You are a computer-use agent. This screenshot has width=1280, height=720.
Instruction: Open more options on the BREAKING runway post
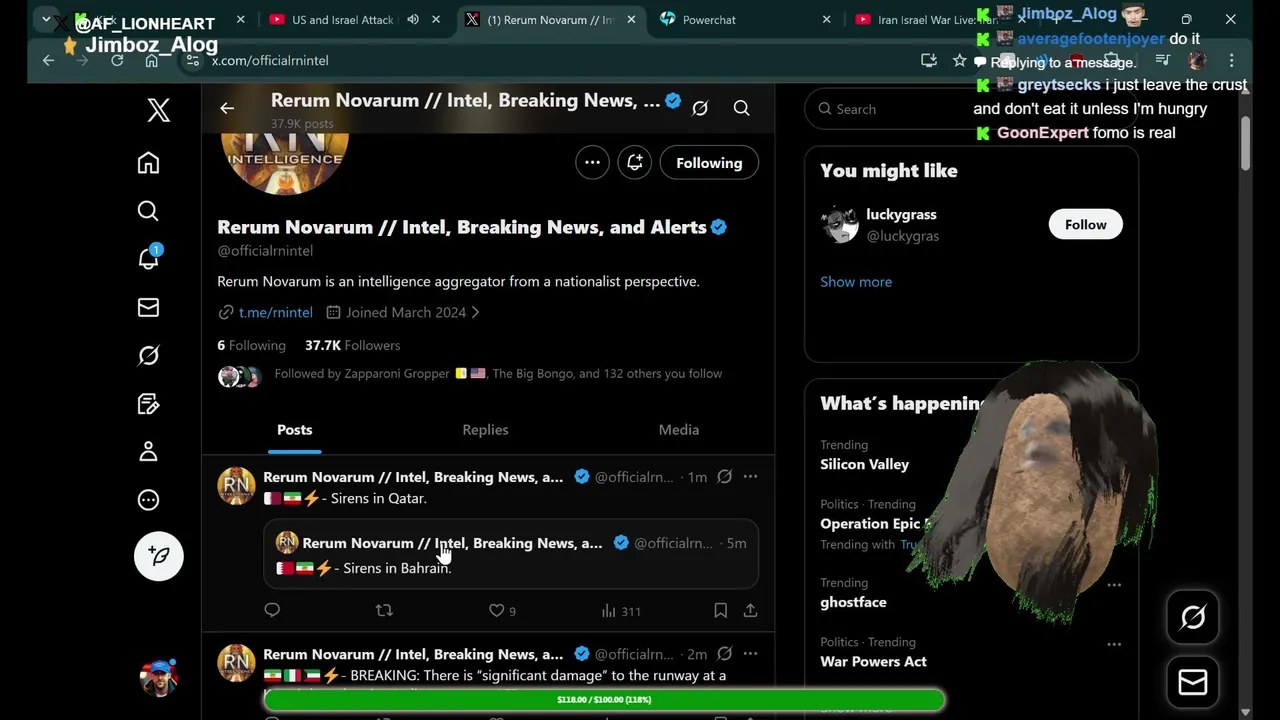[750, 654]
